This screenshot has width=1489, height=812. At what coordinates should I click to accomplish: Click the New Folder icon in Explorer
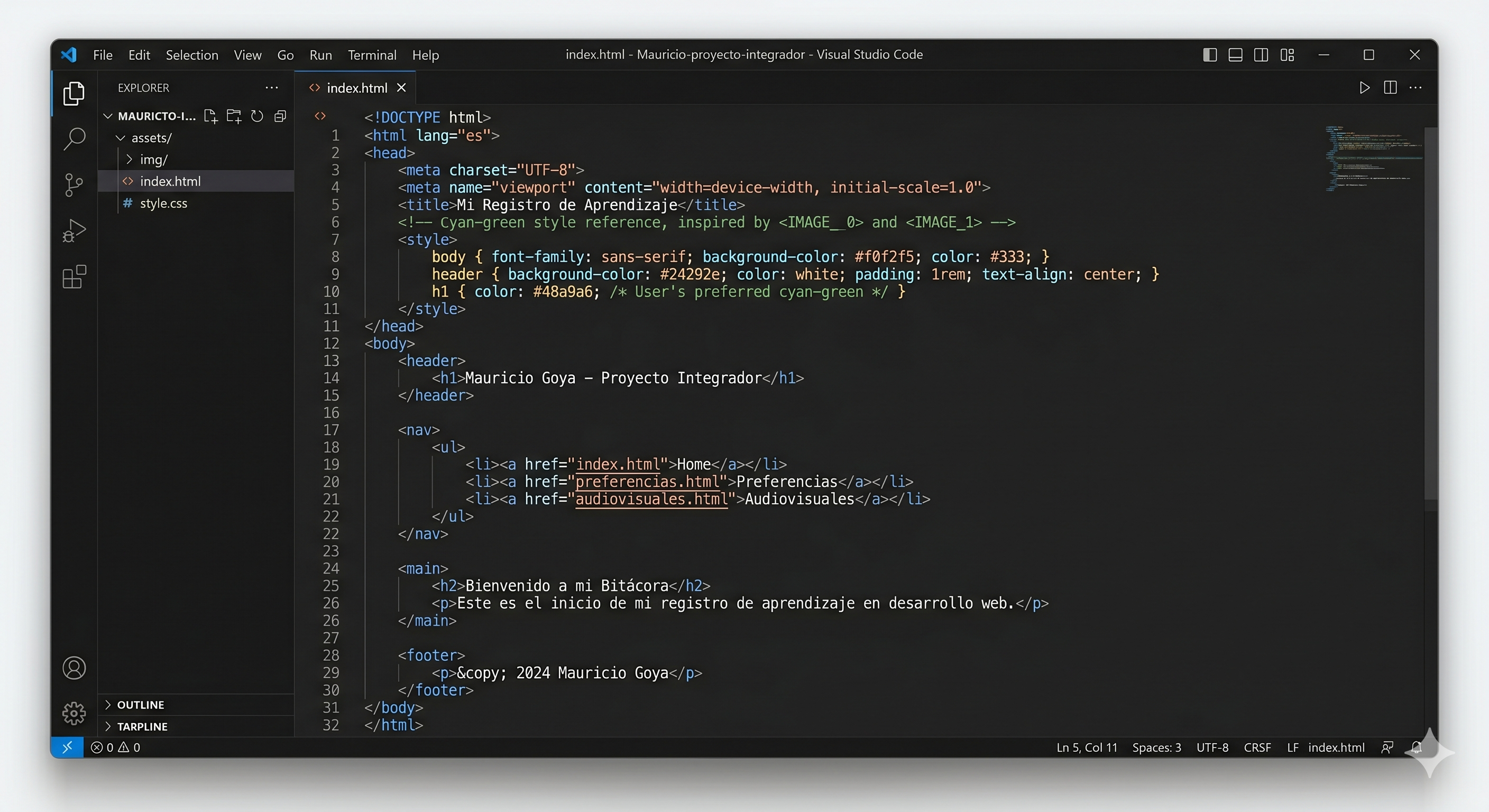tap(234, 116)
